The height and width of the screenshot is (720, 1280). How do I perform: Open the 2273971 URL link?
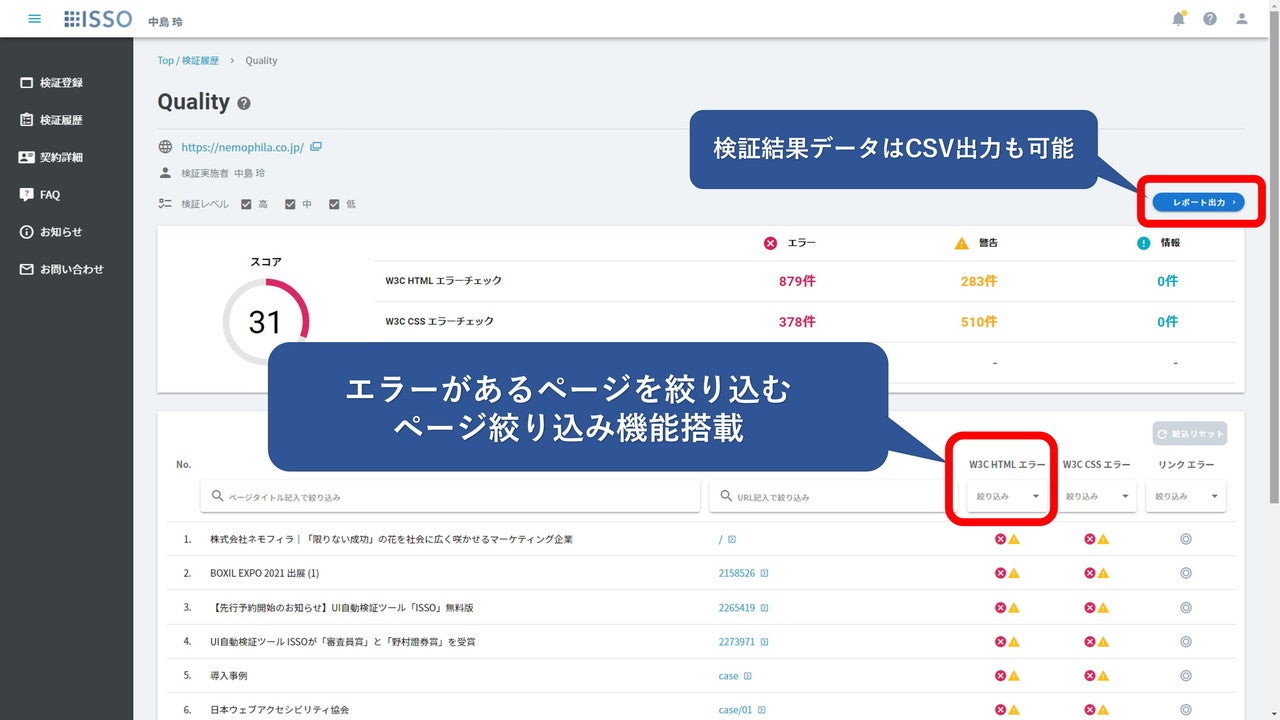[737, 642]
